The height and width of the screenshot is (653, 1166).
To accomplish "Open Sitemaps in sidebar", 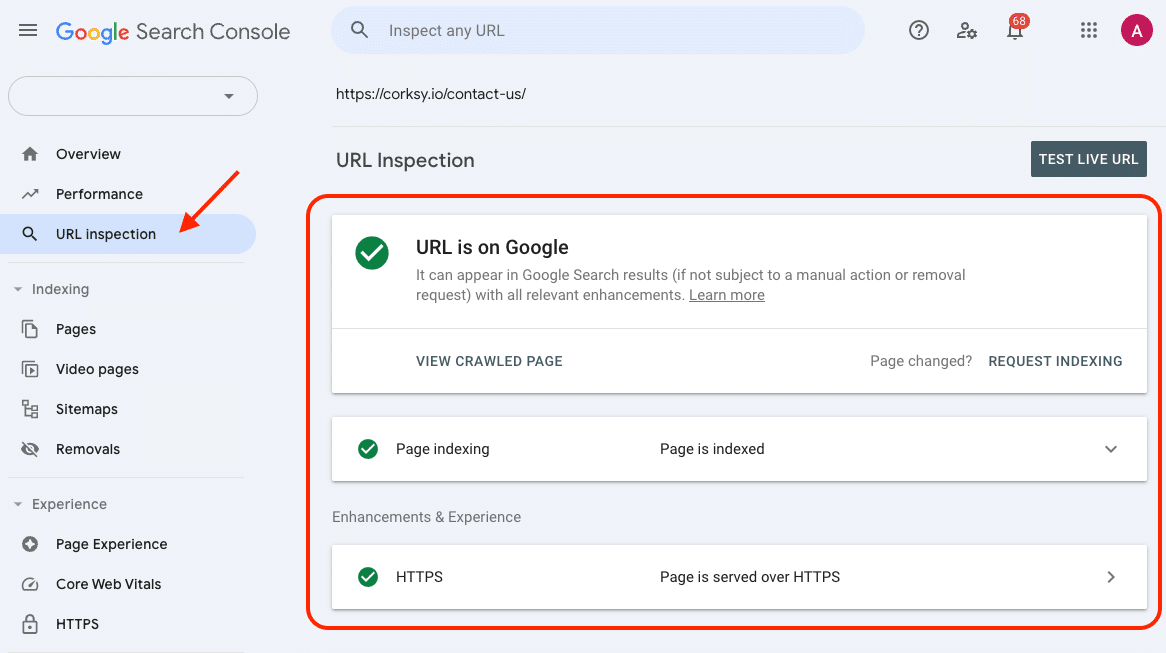I will coord(87,409).
